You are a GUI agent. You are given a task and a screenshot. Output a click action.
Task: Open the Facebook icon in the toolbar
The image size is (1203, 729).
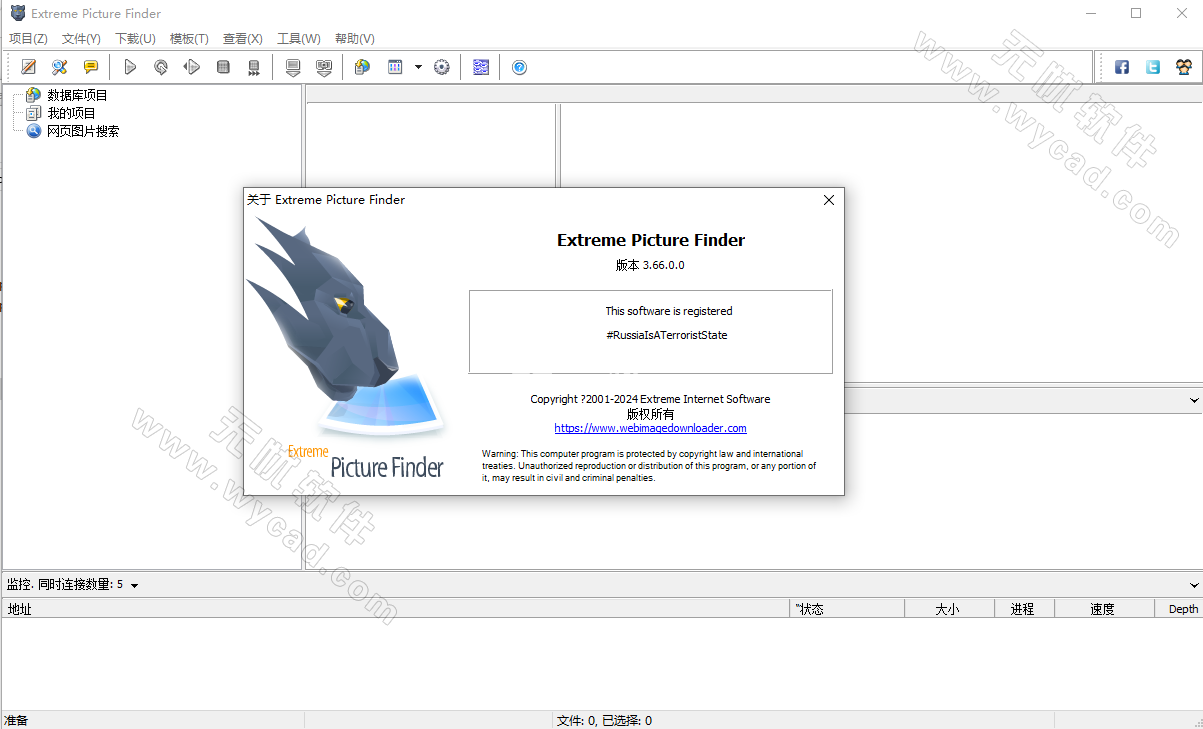[x=1122, y=67]
